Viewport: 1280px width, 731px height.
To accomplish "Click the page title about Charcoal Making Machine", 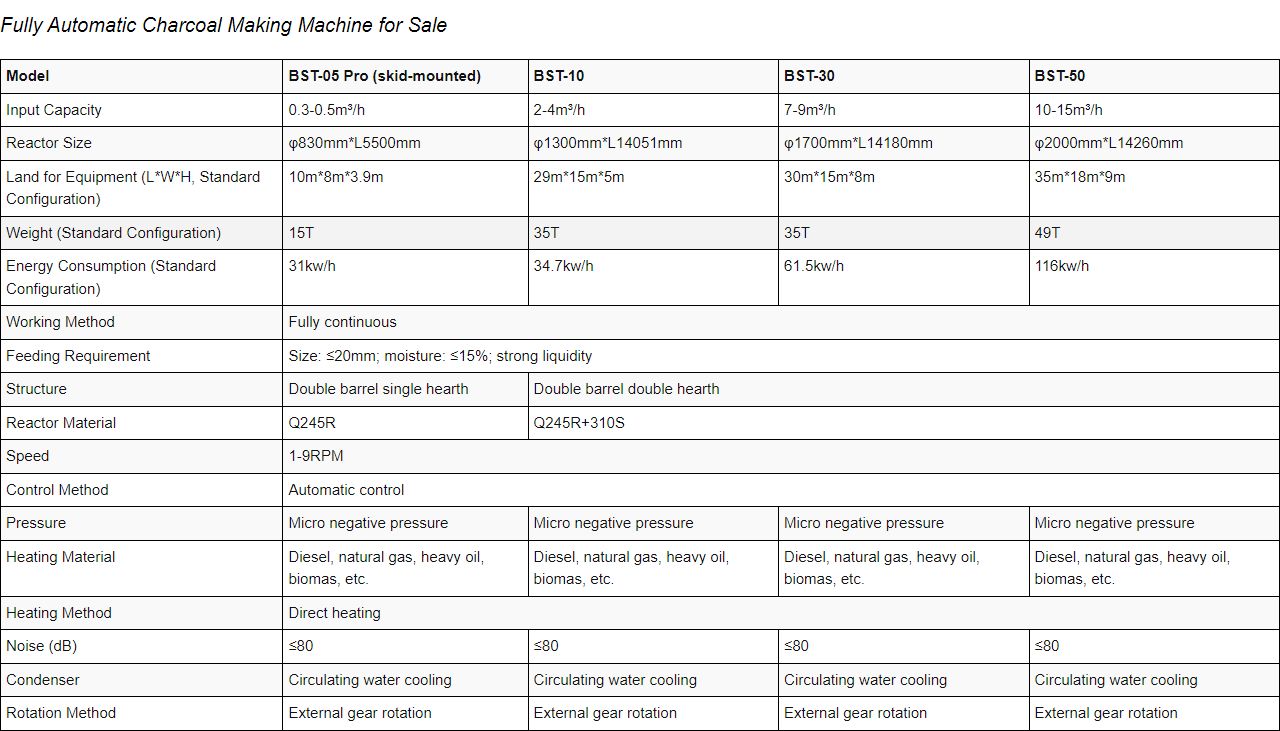I will [224, 25].
